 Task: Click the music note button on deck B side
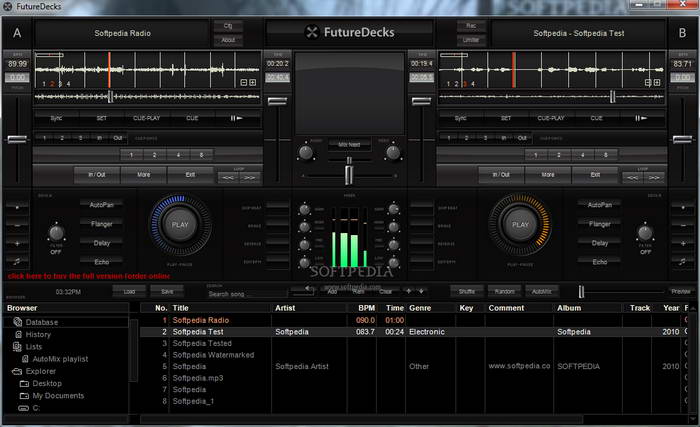[x=683, y=261]
